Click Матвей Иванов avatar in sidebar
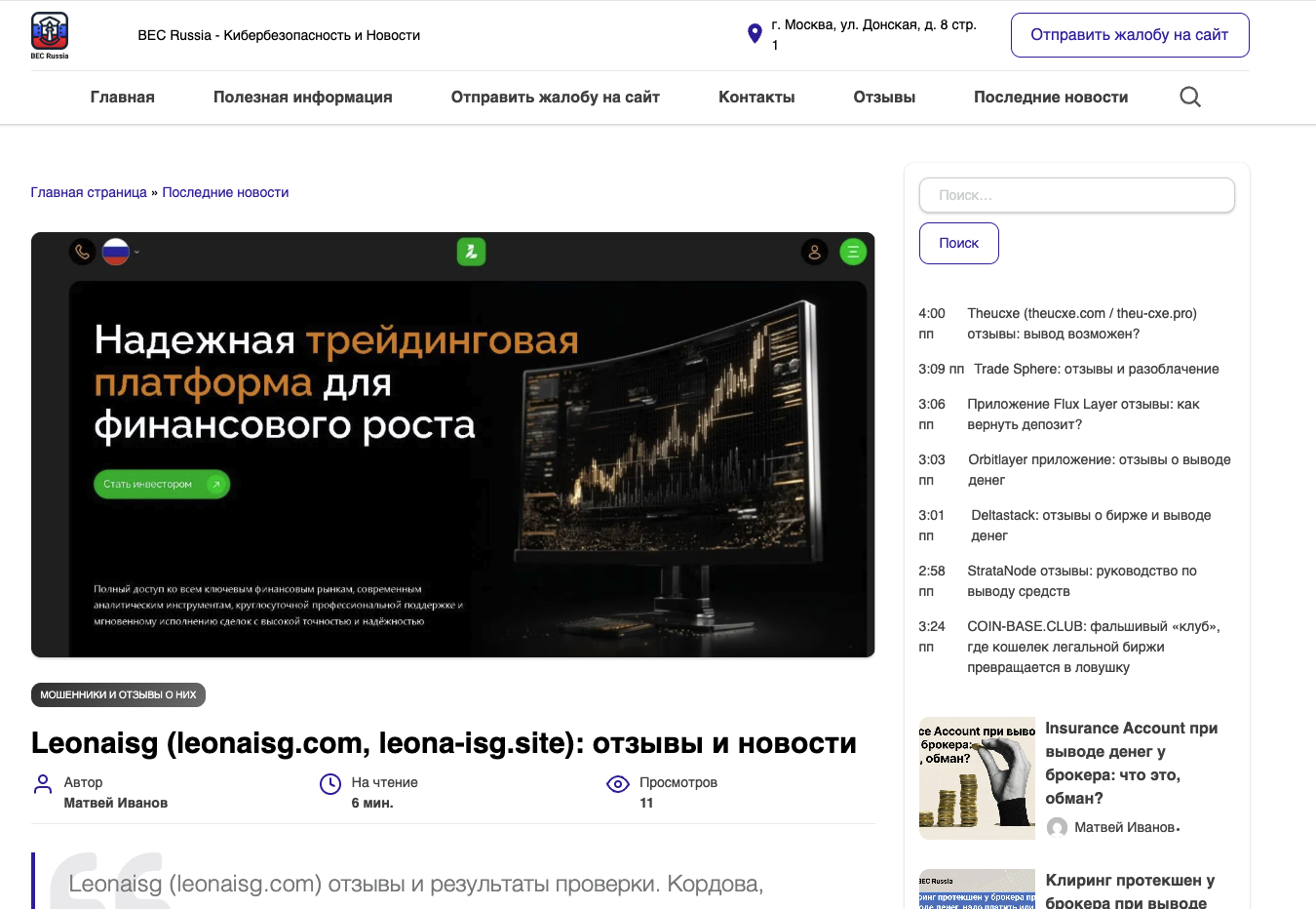The height and width of the screenshot is (909, 1316). [x=1057, y=827]
